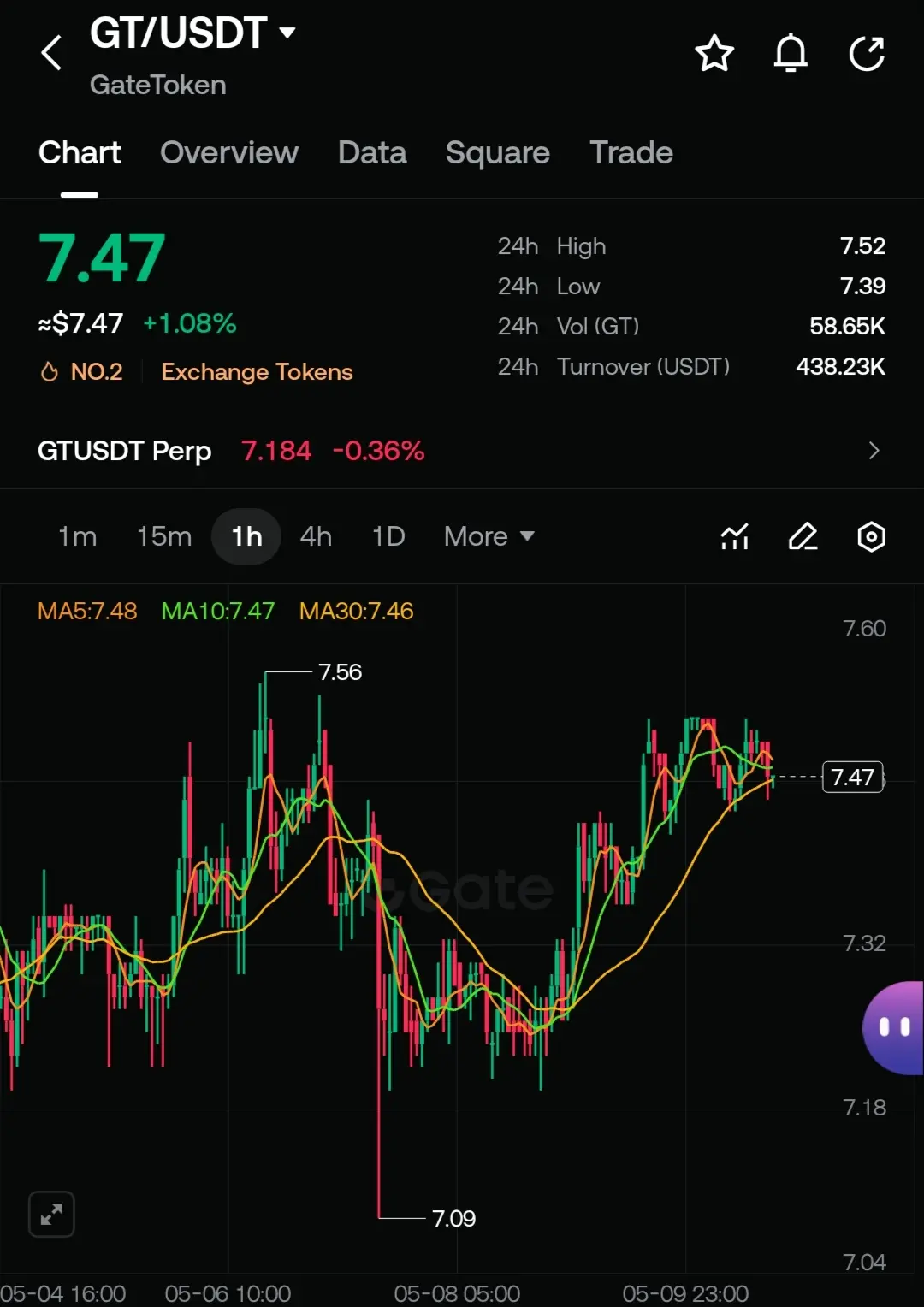Tap the perp price 7.184
The height and width of the screenshot is (1307, 924).
276,451
